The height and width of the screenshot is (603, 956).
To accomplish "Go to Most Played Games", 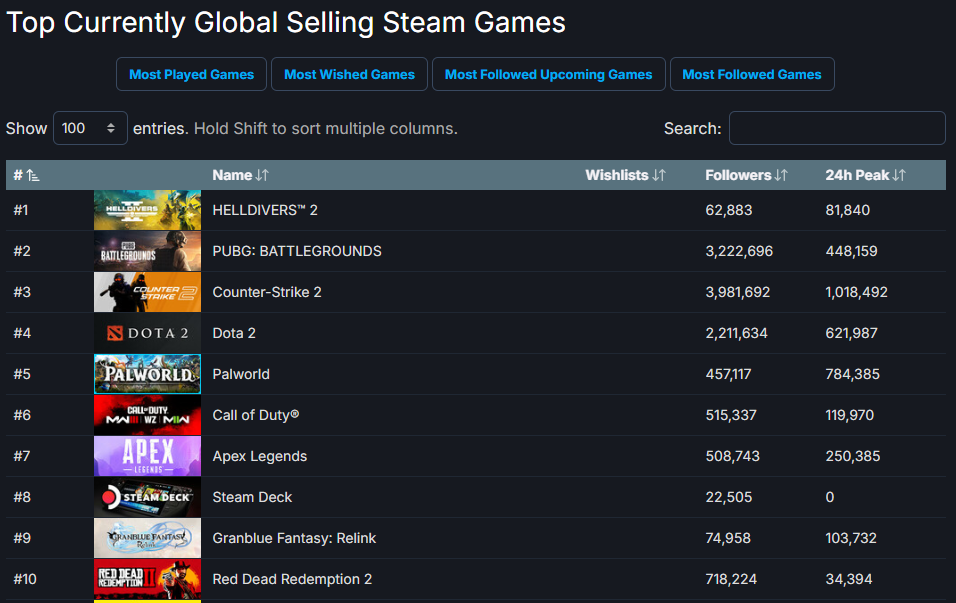I will point(191,74).
